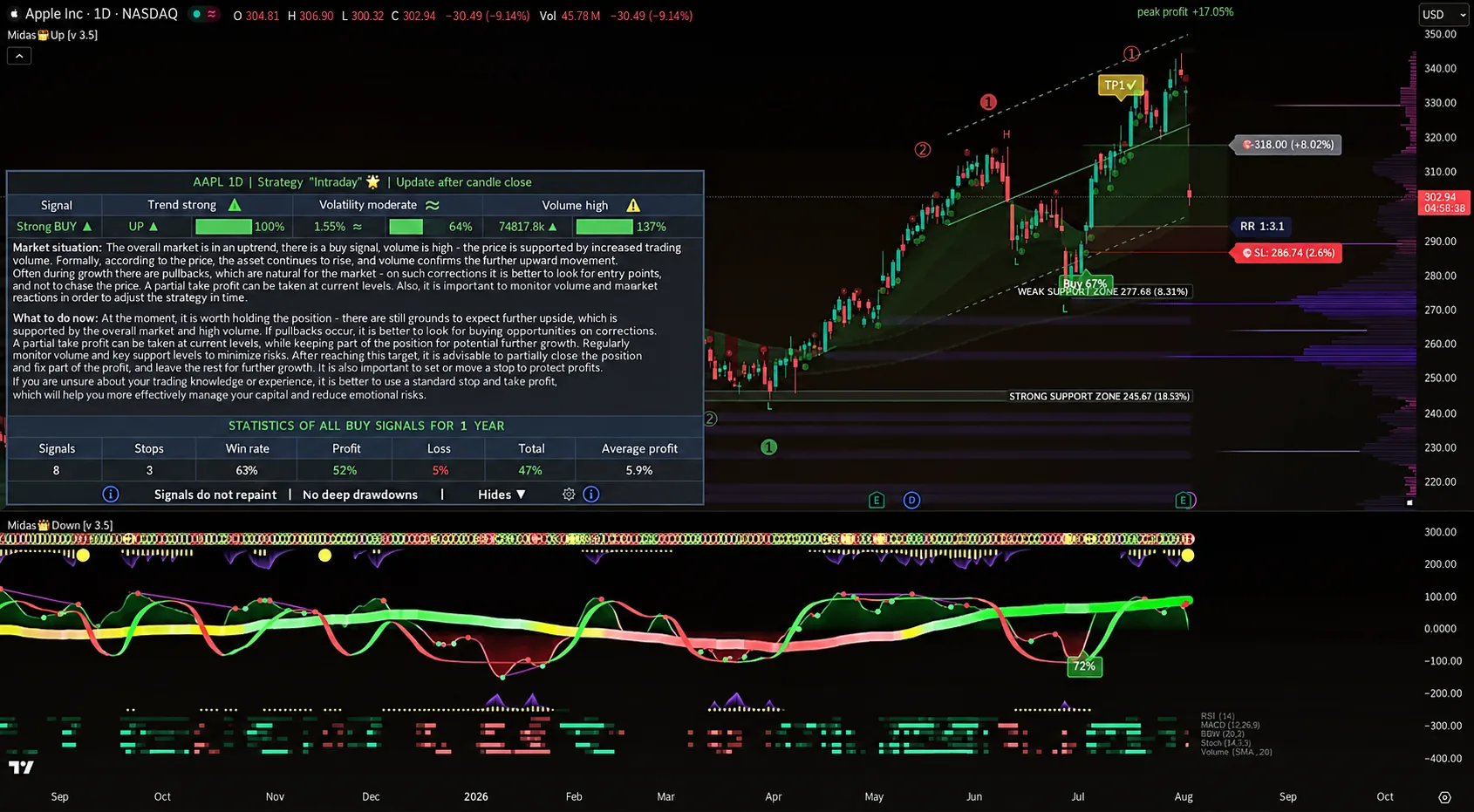
Task: Click the Midas Up v 3.5 indicator label
Action: coord(52,35)
